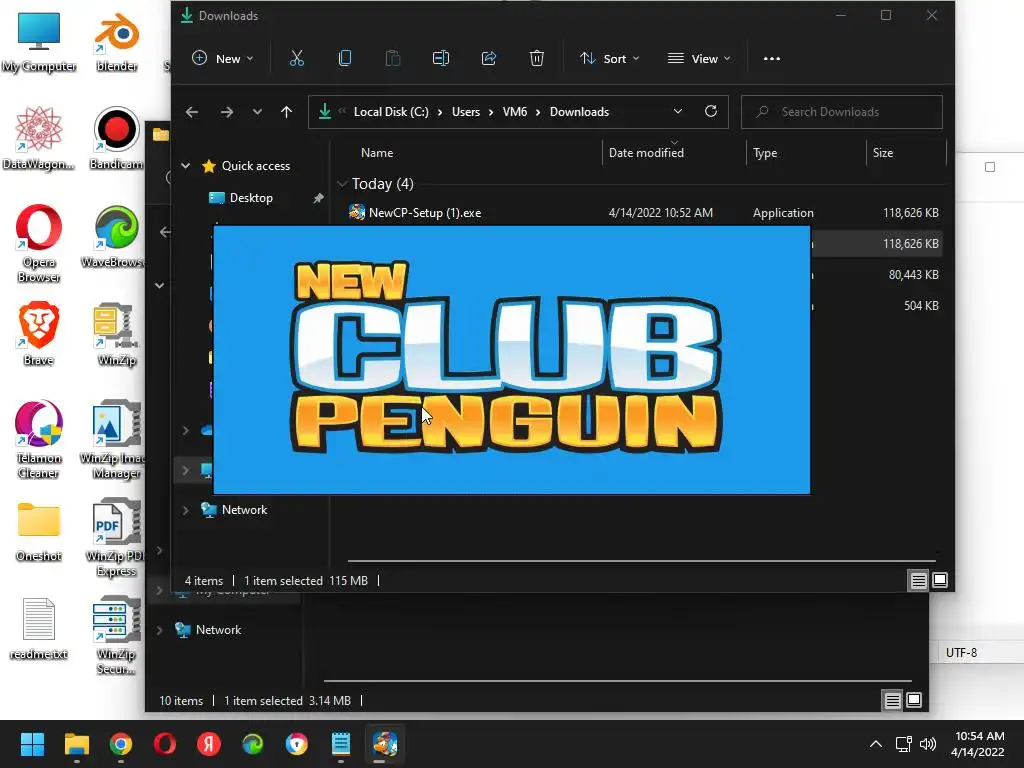Image resolution: width=1024 pixels, height=768 pixels.
Task: Open the clock and date flyout
Action: pos(978,744)
